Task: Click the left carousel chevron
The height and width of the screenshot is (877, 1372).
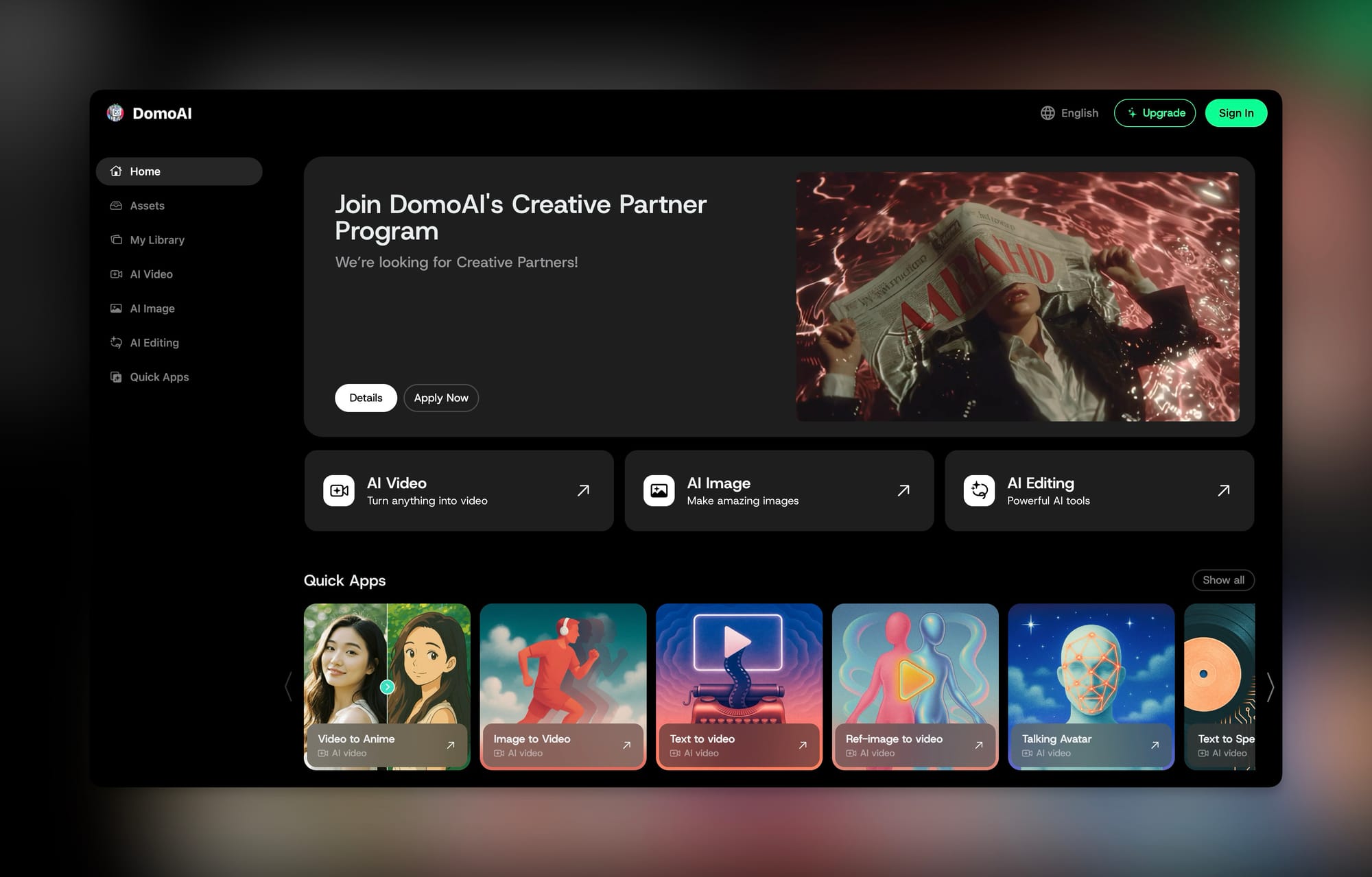Action: 287,687
